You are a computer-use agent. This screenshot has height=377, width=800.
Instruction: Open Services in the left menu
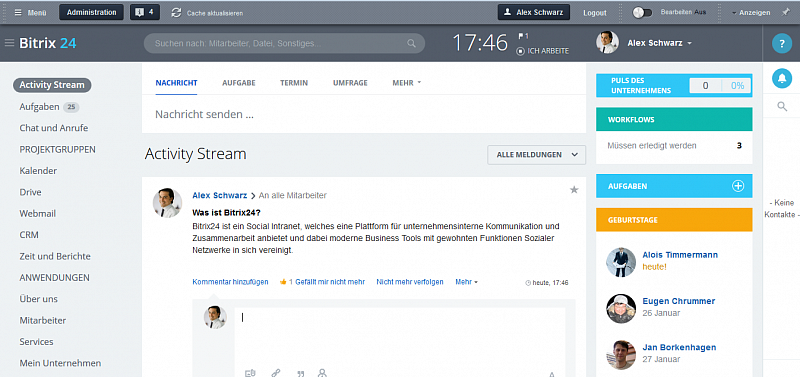36,342
